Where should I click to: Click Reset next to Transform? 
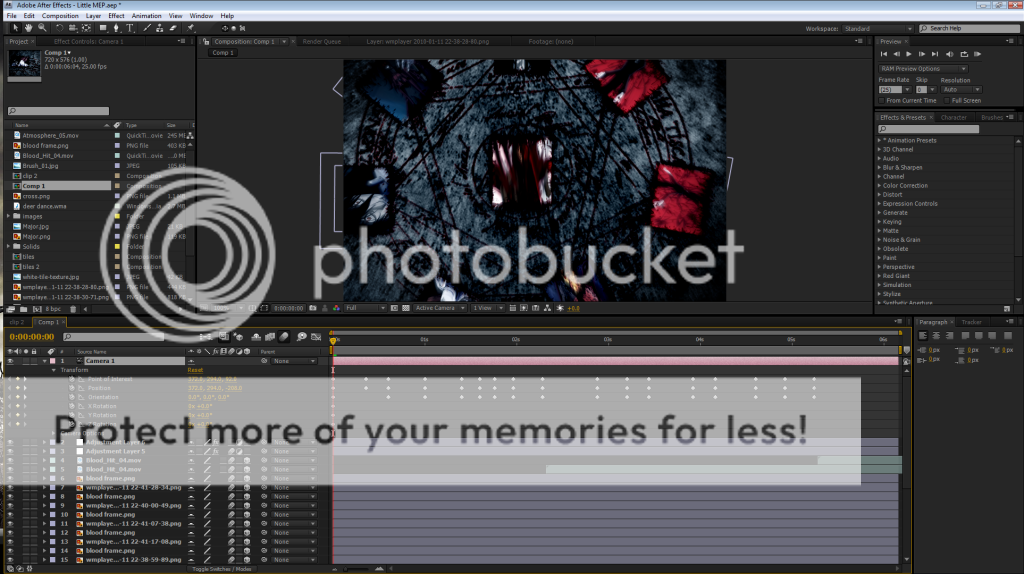pyautogui.click(x=195, y=370)
